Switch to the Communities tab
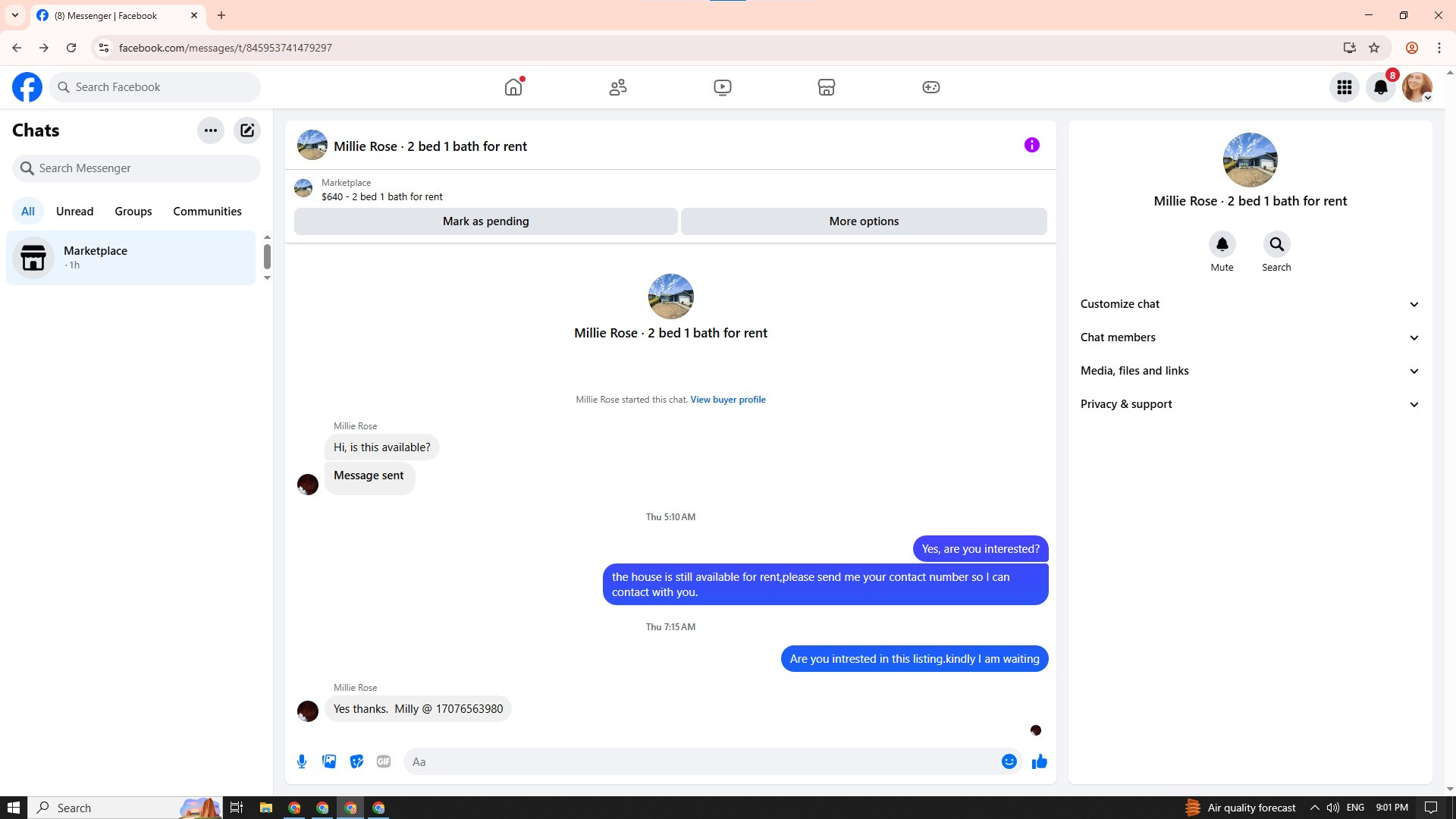1456x819 pixels. [207, 212]
